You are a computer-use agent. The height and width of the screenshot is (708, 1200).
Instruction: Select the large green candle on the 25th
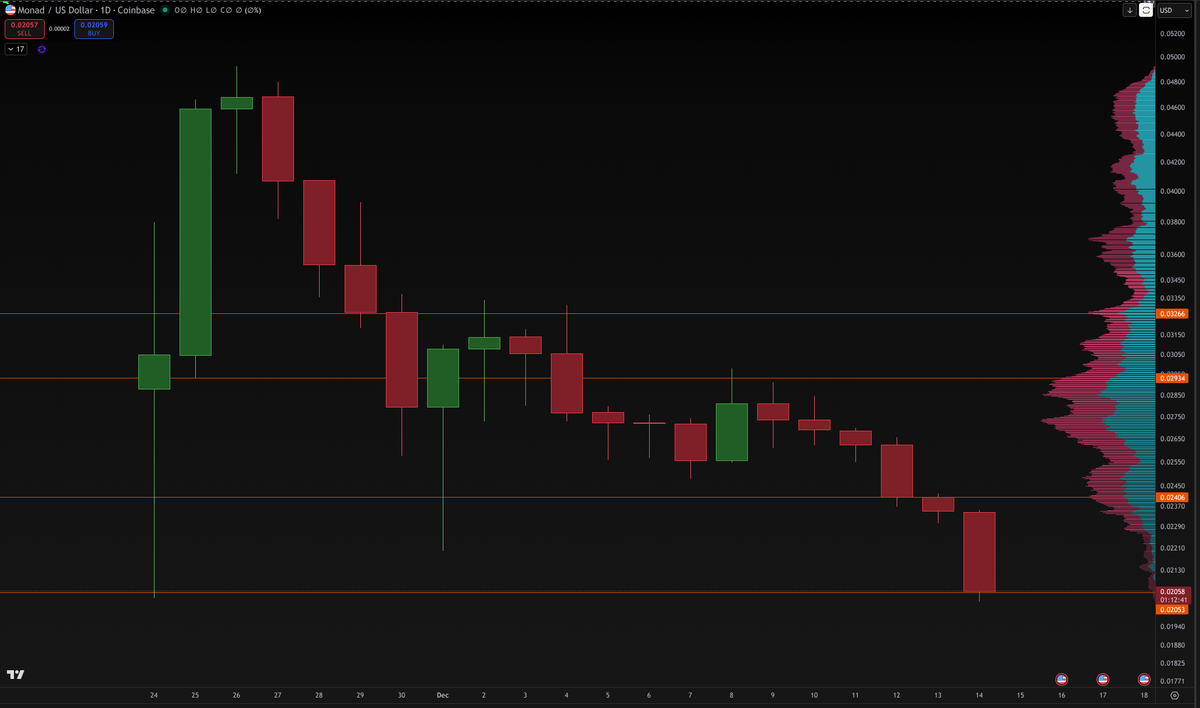point(195,232)
